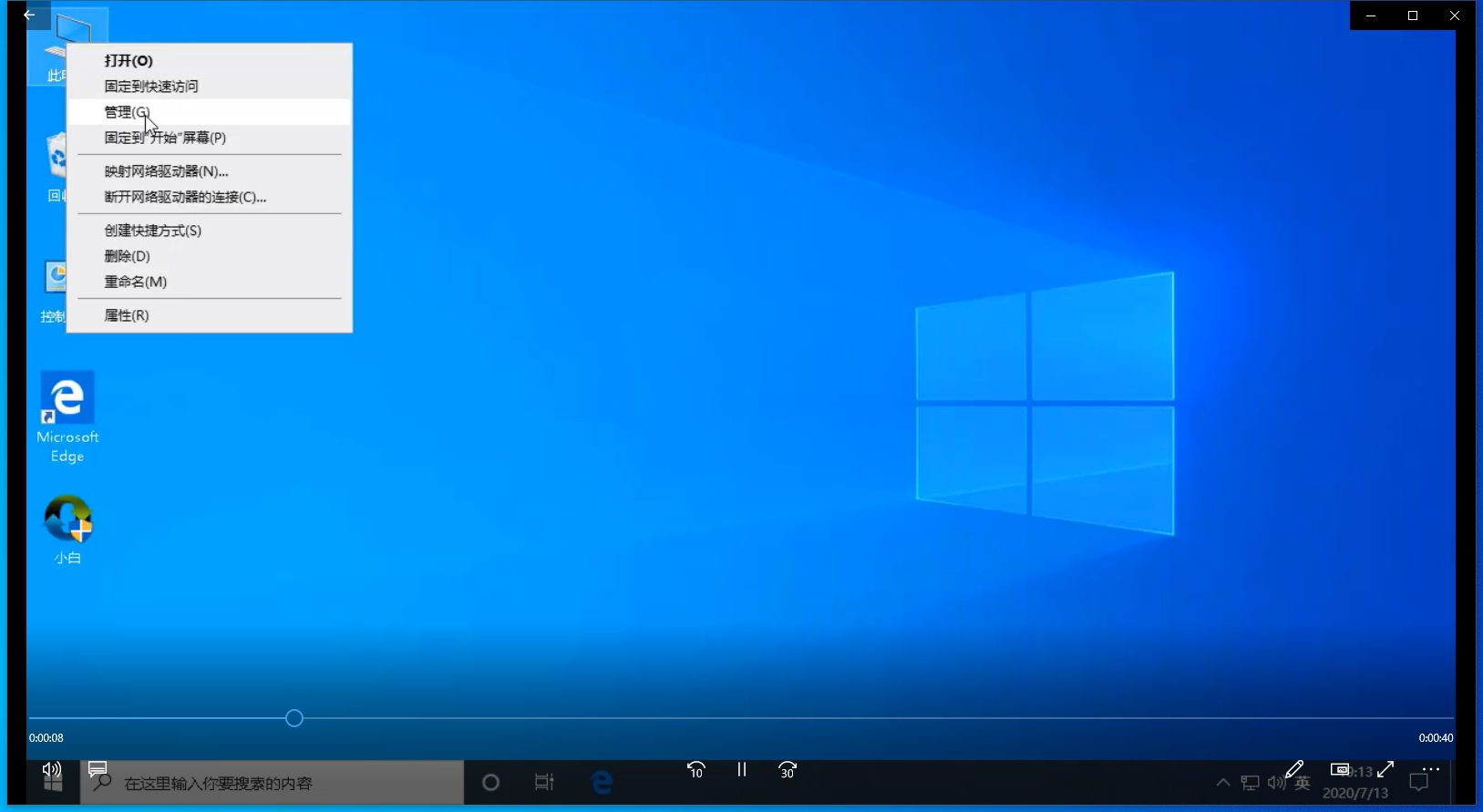The image size is (1483, 812).
Task: Open 属性(R) from the context menu
Action: (x=210, y=314)
